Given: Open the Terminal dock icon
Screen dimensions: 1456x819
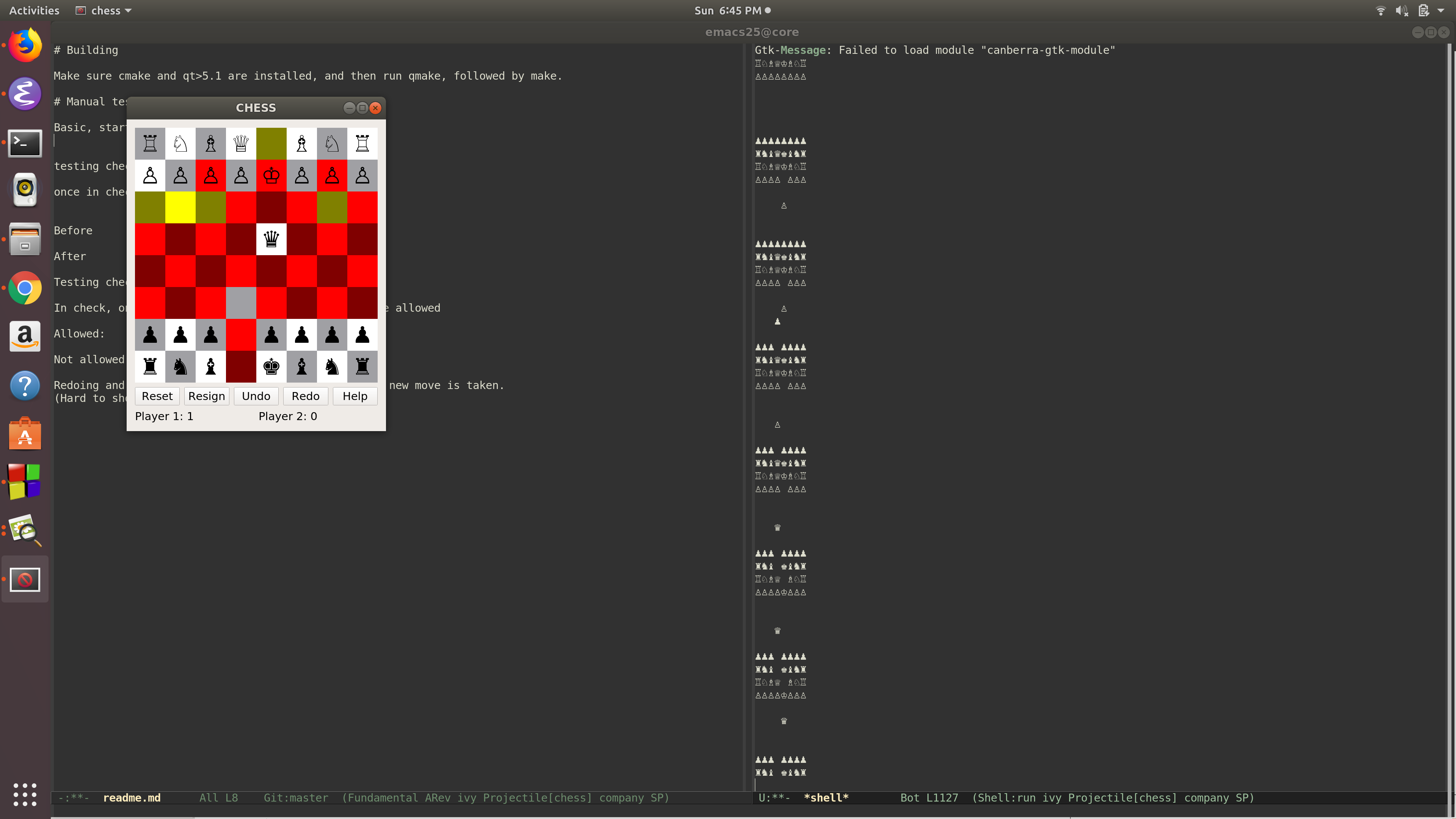Looking at the screenshot, I should pyautogui.click(x=25, y=143).
